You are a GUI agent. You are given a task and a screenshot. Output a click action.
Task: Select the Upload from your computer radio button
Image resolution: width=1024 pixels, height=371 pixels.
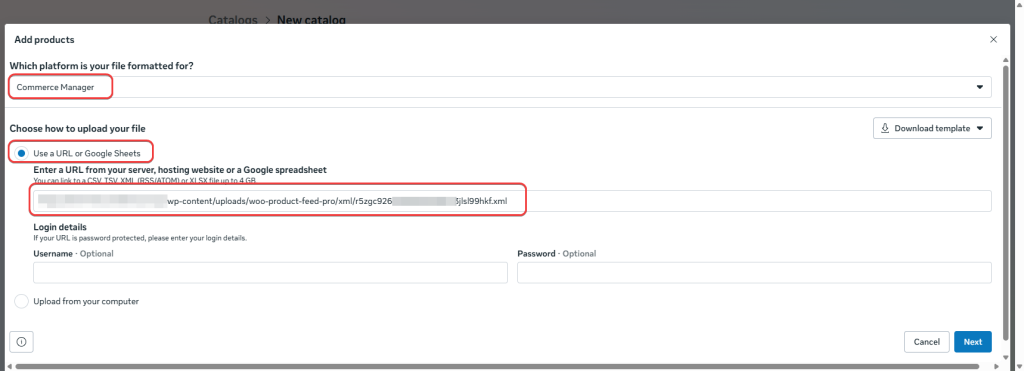22,301
